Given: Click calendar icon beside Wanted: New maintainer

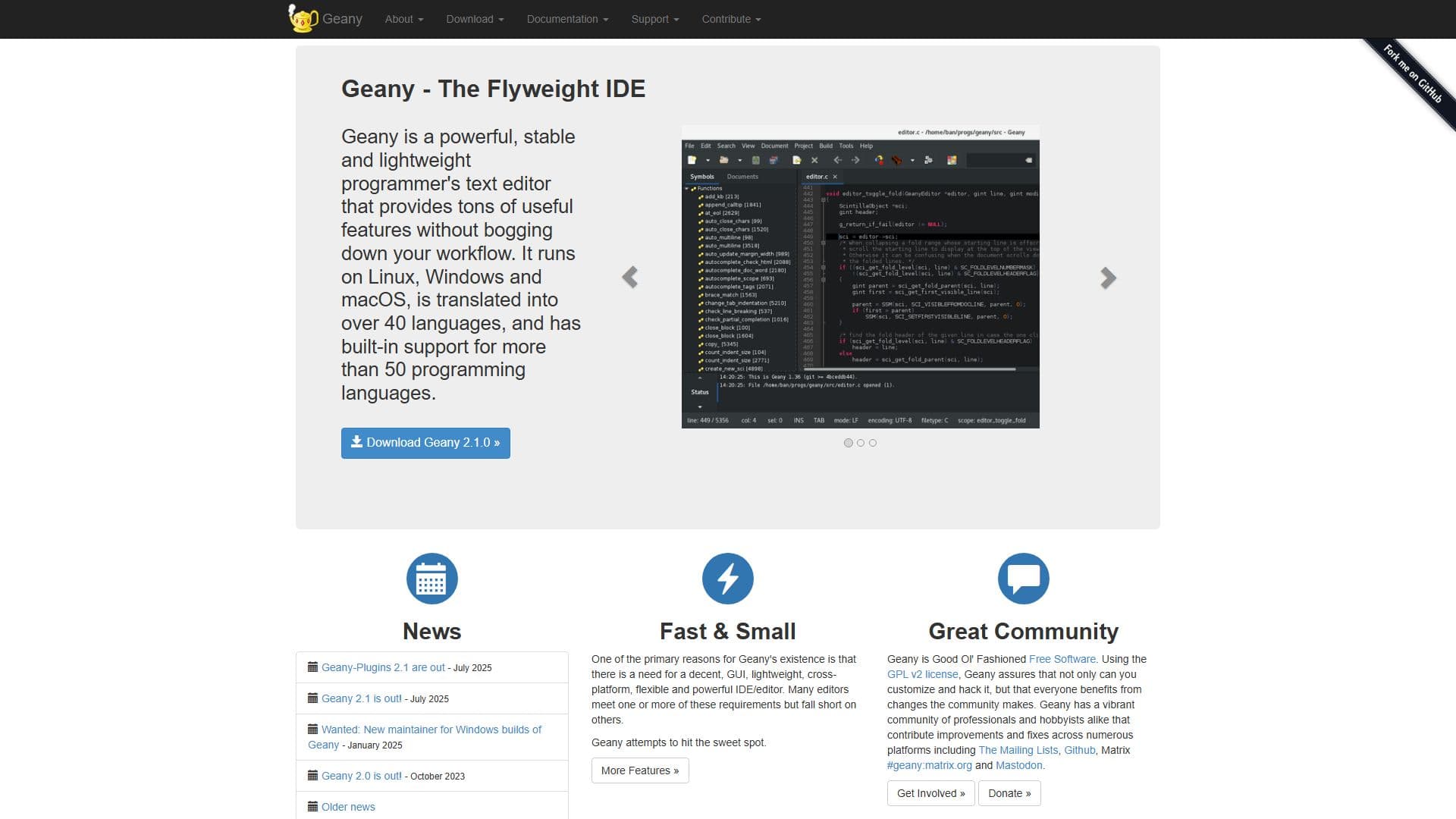Looking at the screenshot, I should click(x=312, y=729).
